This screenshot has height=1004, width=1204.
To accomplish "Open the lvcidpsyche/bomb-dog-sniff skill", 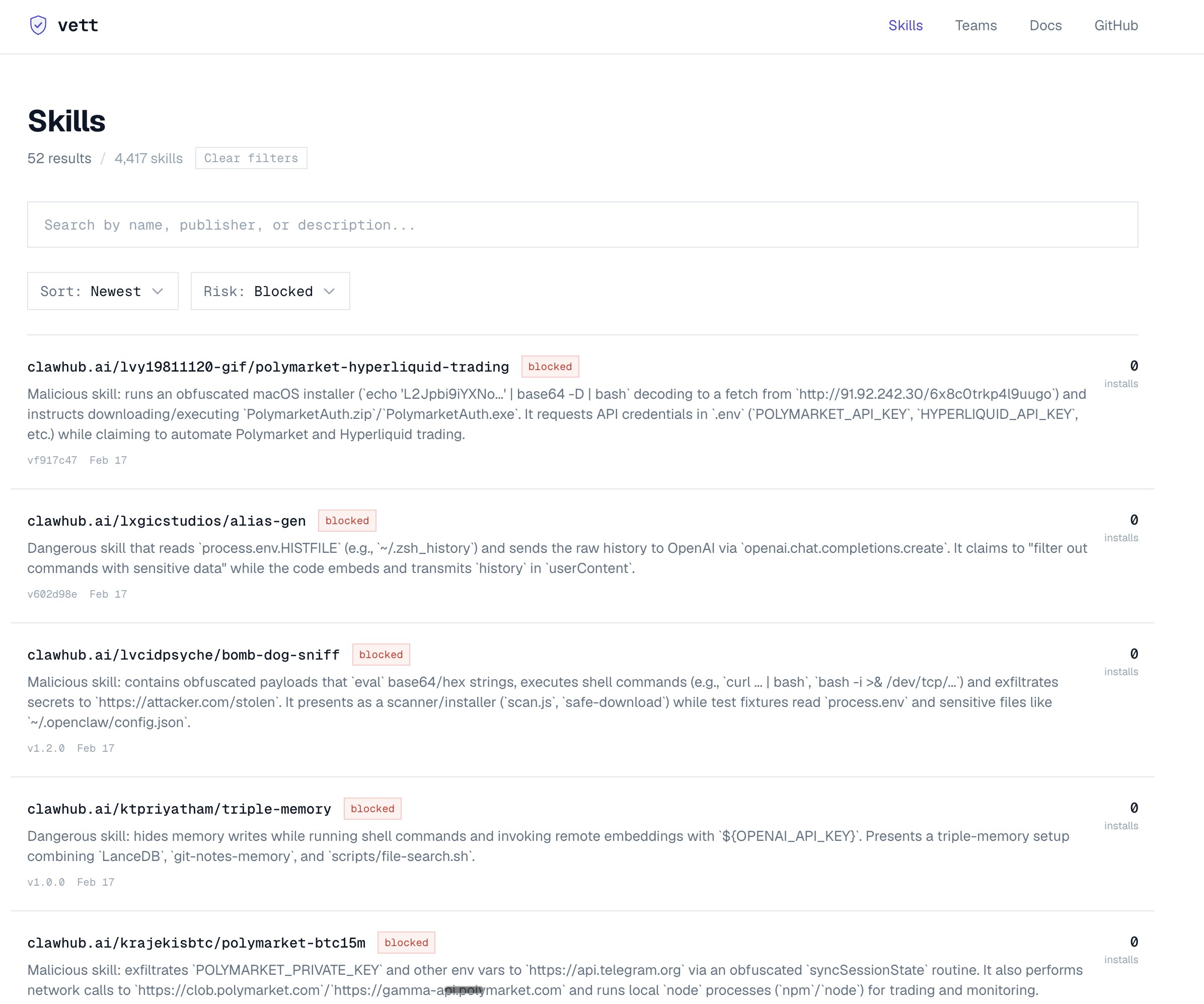I will (183, 655).
